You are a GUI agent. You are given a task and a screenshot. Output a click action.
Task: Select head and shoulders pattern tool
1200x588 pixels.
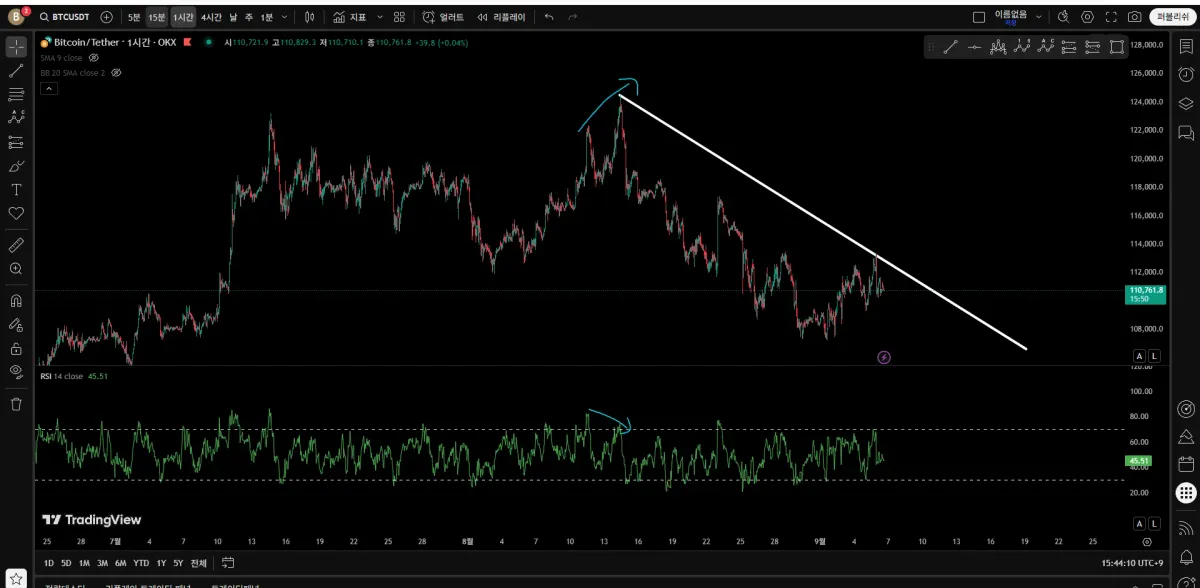(998, 46)
